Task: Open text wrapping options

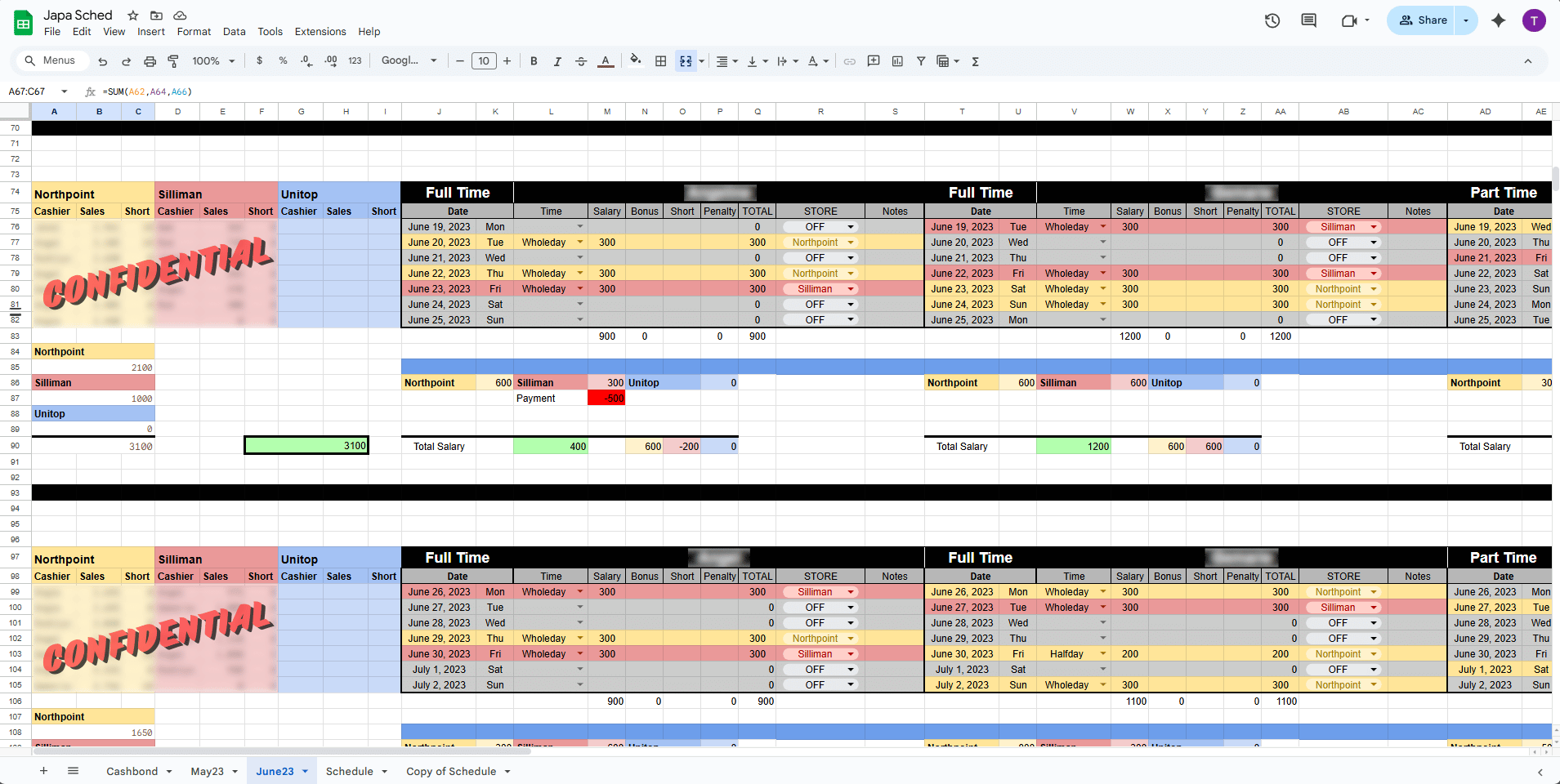Action: pyautogui.click(x=787, y=61)
